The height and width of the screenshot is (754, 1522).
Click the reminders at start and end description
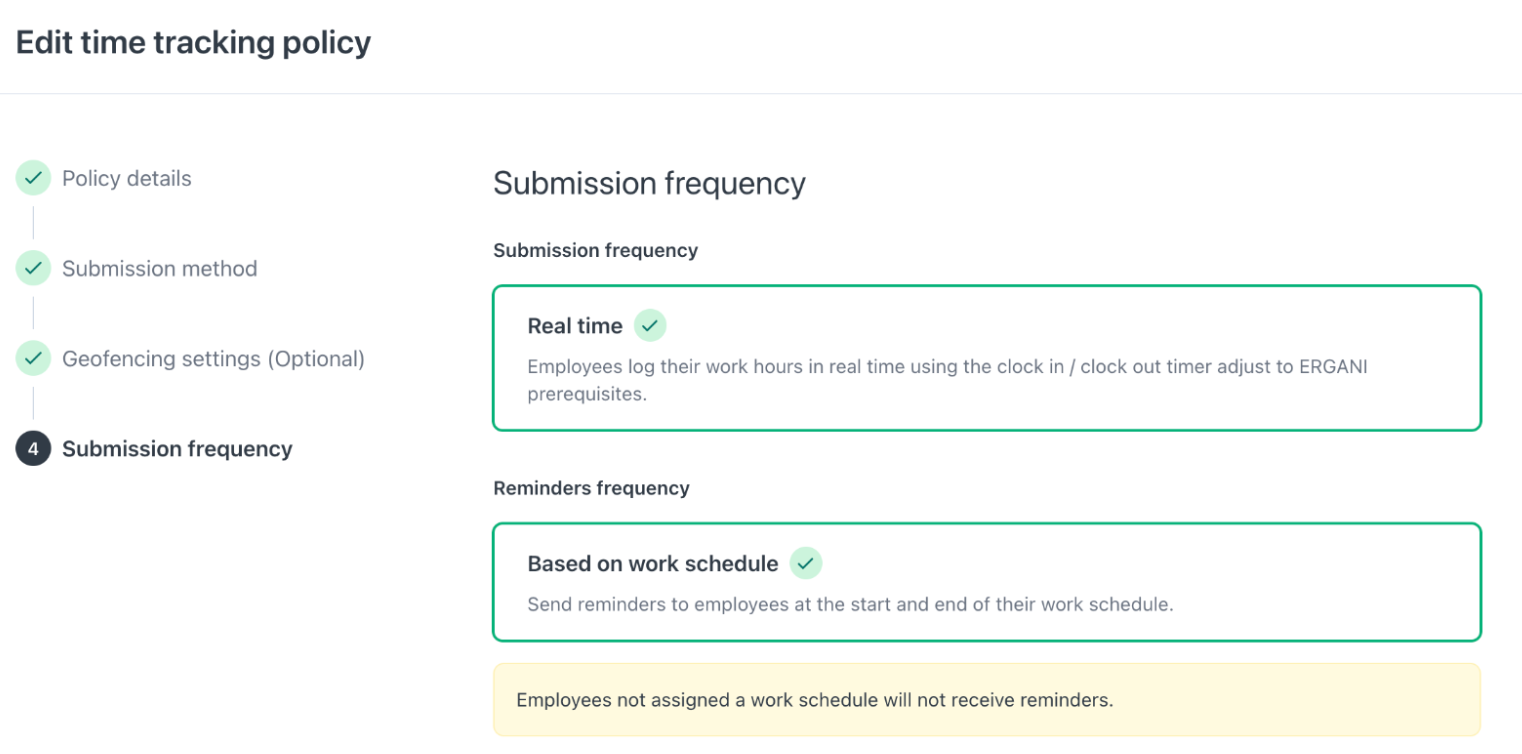(x=850, y=605)
